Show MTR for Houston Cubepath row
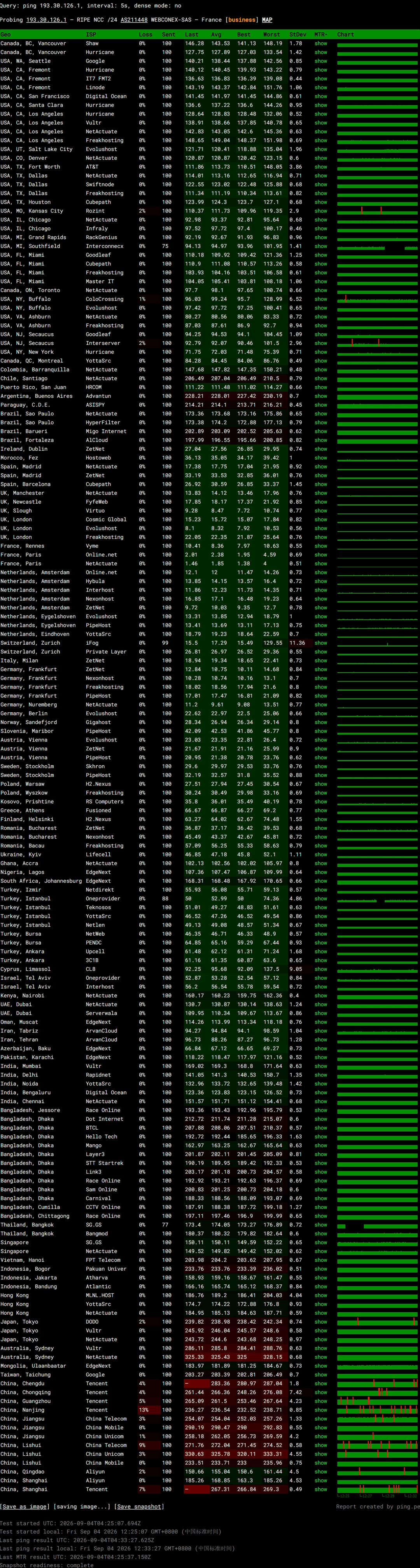420x1568 pixels. pyautogui.click(x=320, y=202)
